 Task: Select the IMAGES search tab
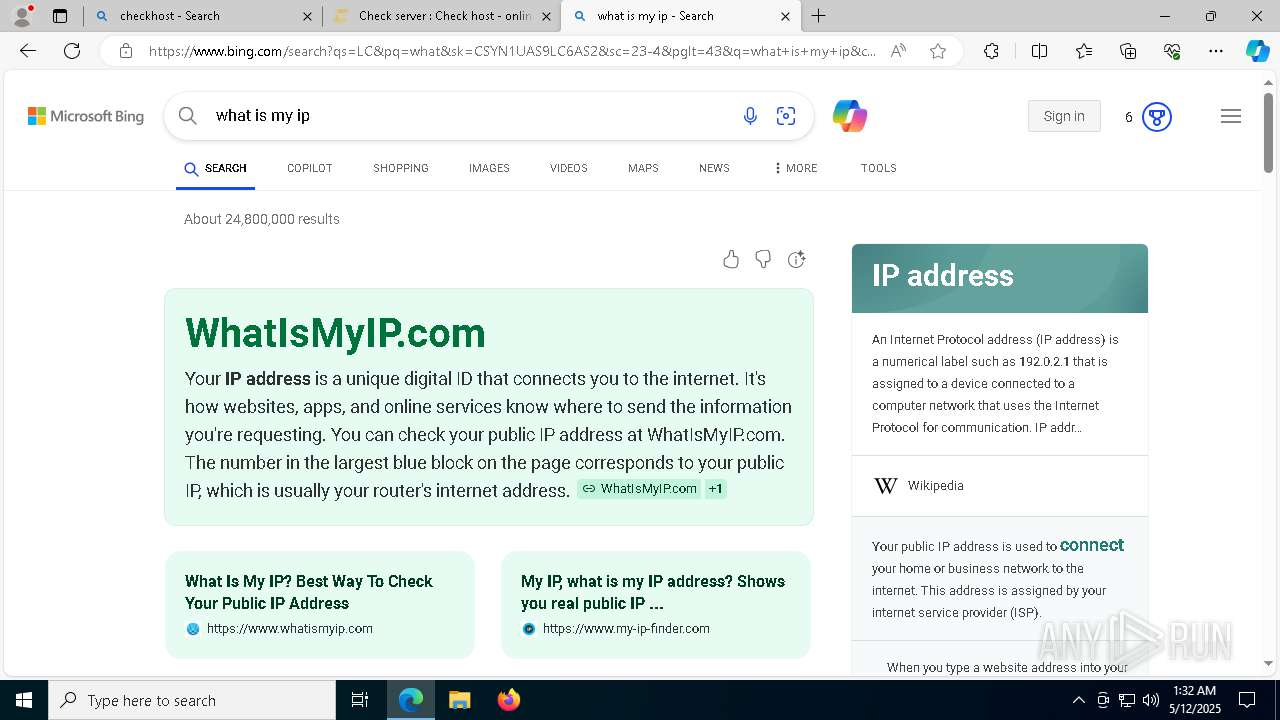(489, 168)
